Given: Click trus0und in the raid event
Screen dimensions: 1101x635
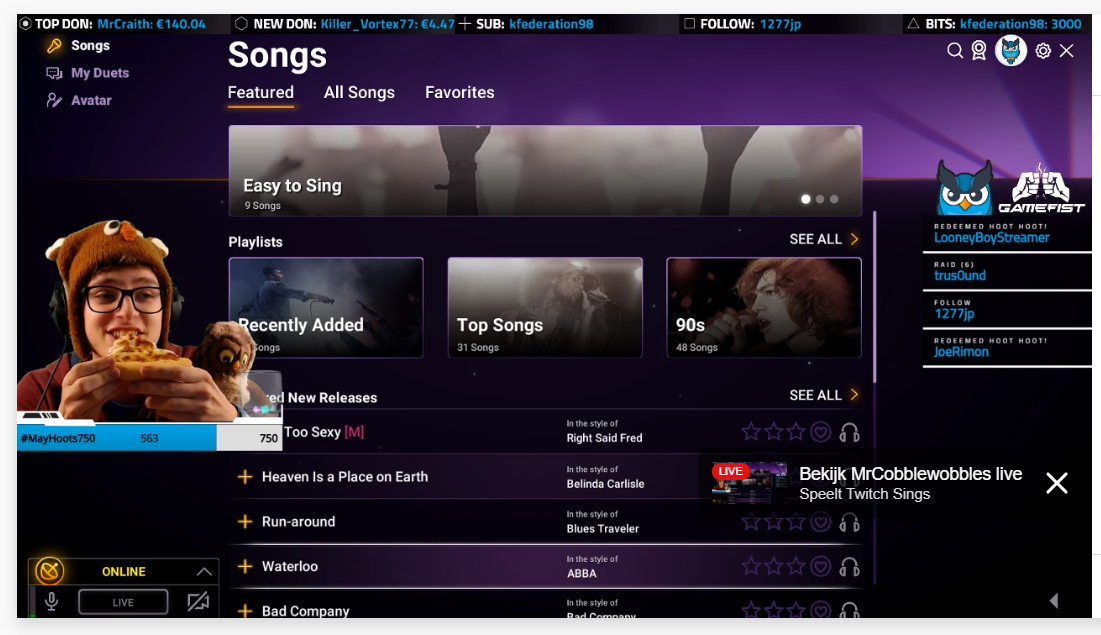Looking at the screenshot, I should pos(960,276).
